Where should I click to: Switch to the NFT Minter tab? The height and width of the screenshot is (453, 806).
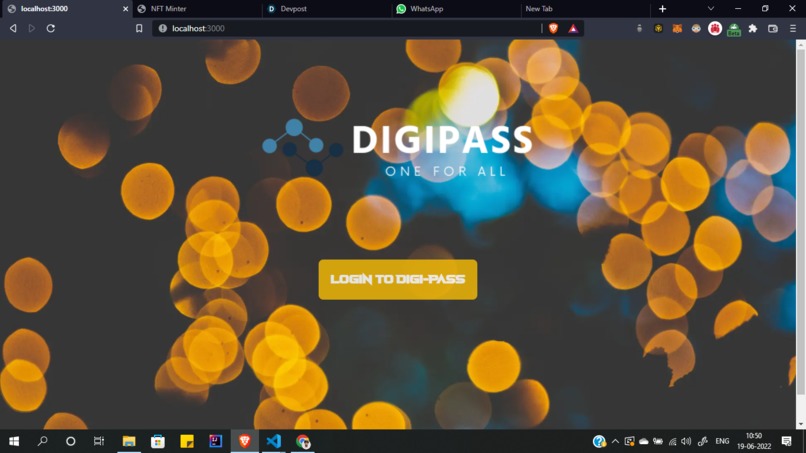[197, 9]
